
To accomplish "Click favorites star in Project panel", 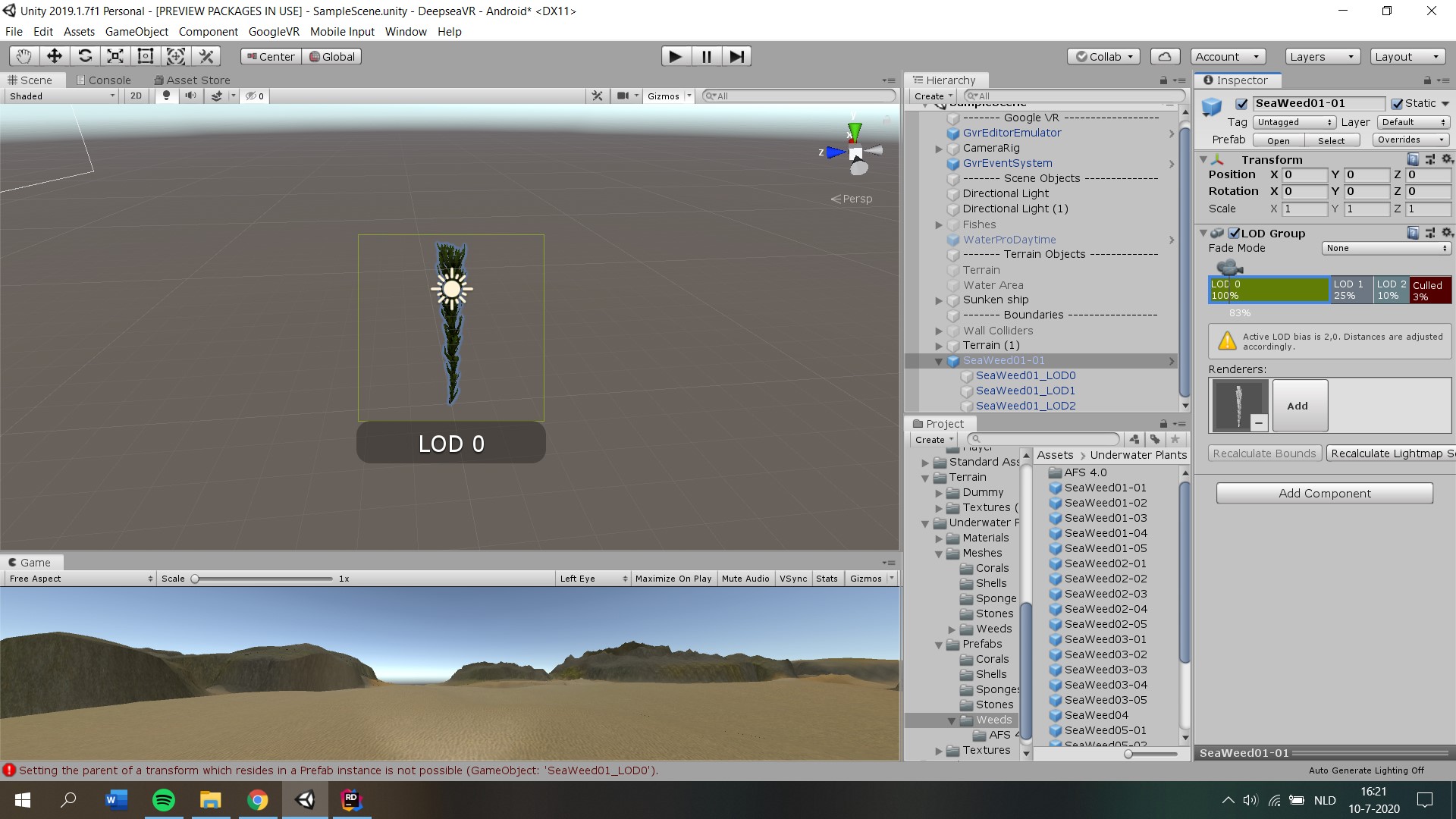I will click(x=1175, y=439).
